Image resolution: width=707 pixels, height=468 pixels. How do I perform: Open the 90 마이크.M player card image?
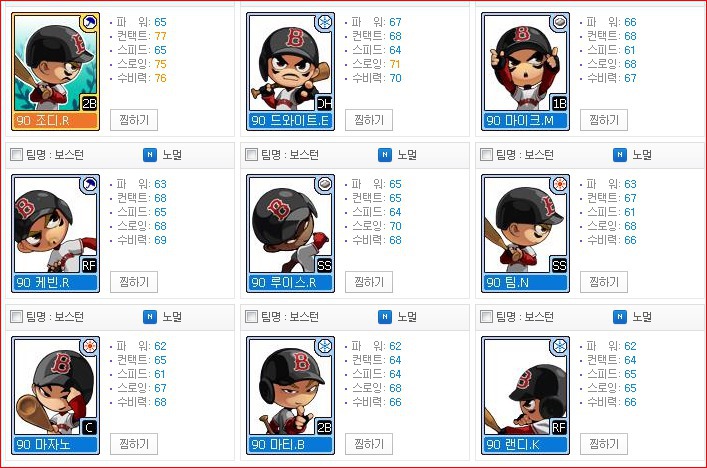point(525,72)
